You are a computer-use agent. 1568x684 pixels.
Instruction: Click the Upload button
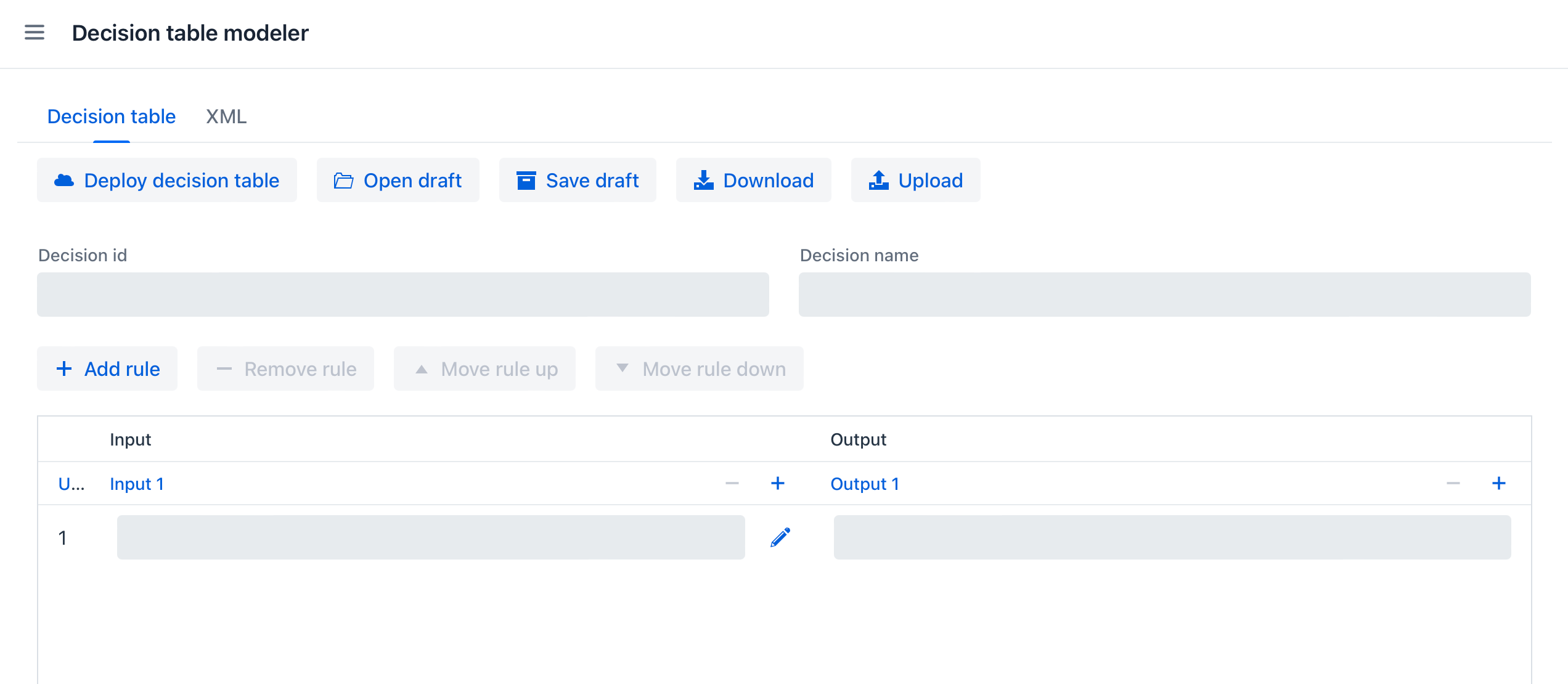click(915, 181)
